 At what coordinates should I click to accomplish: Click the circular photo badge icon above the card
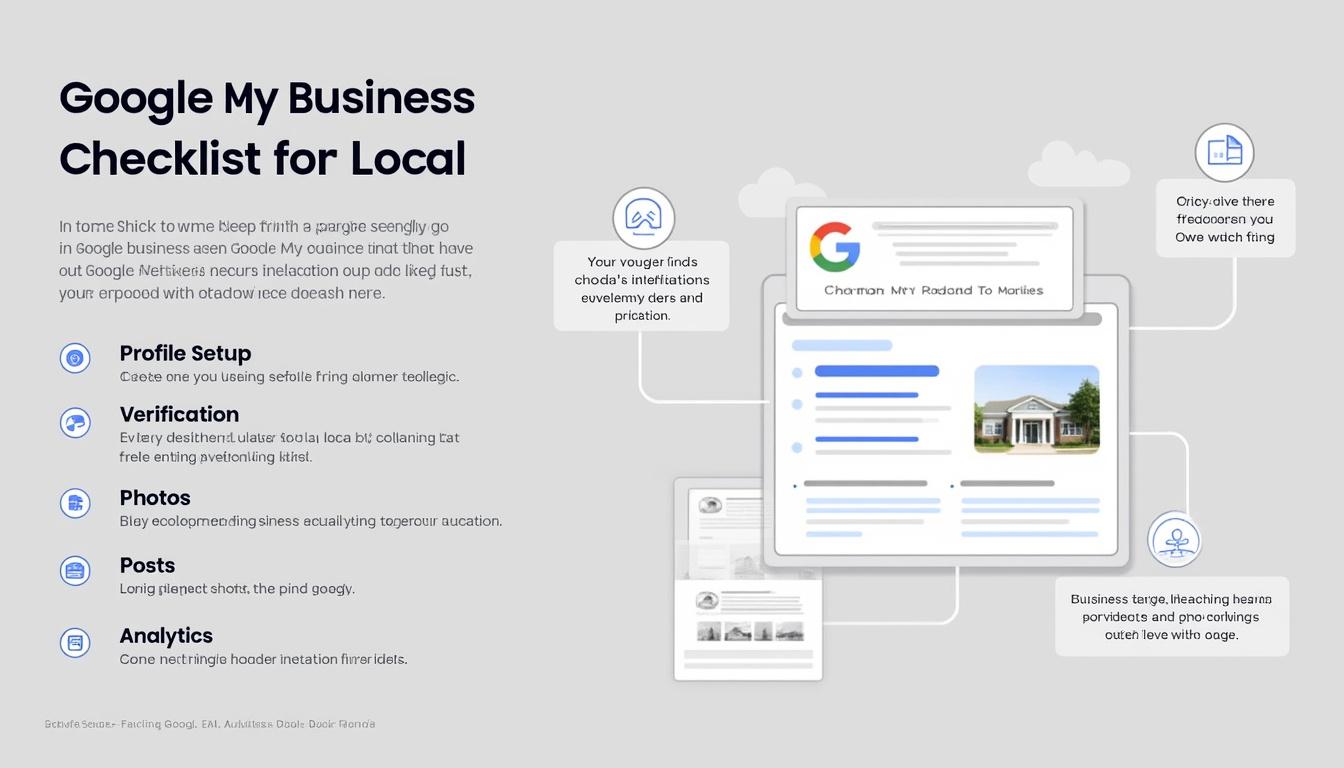point(643,217)
